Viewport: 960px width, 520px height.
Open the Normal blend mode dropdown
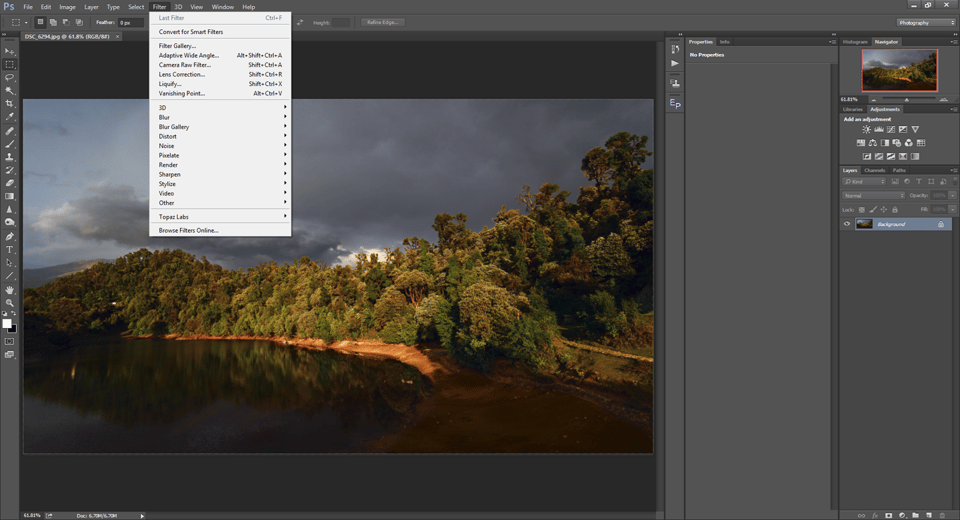point(874,196)
